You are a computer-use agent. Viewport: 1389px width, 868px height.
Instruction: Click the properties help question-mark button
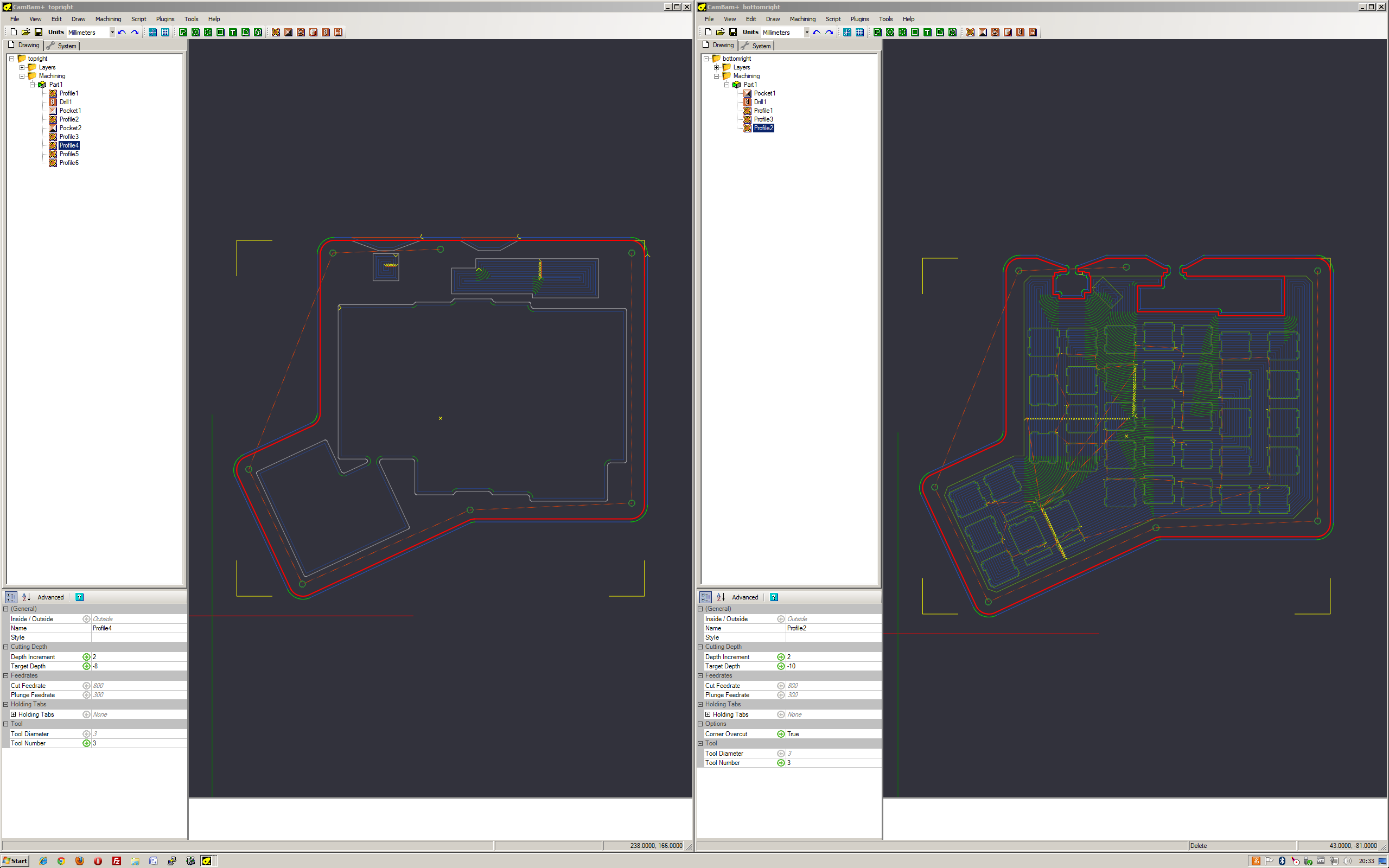[79, 597]
